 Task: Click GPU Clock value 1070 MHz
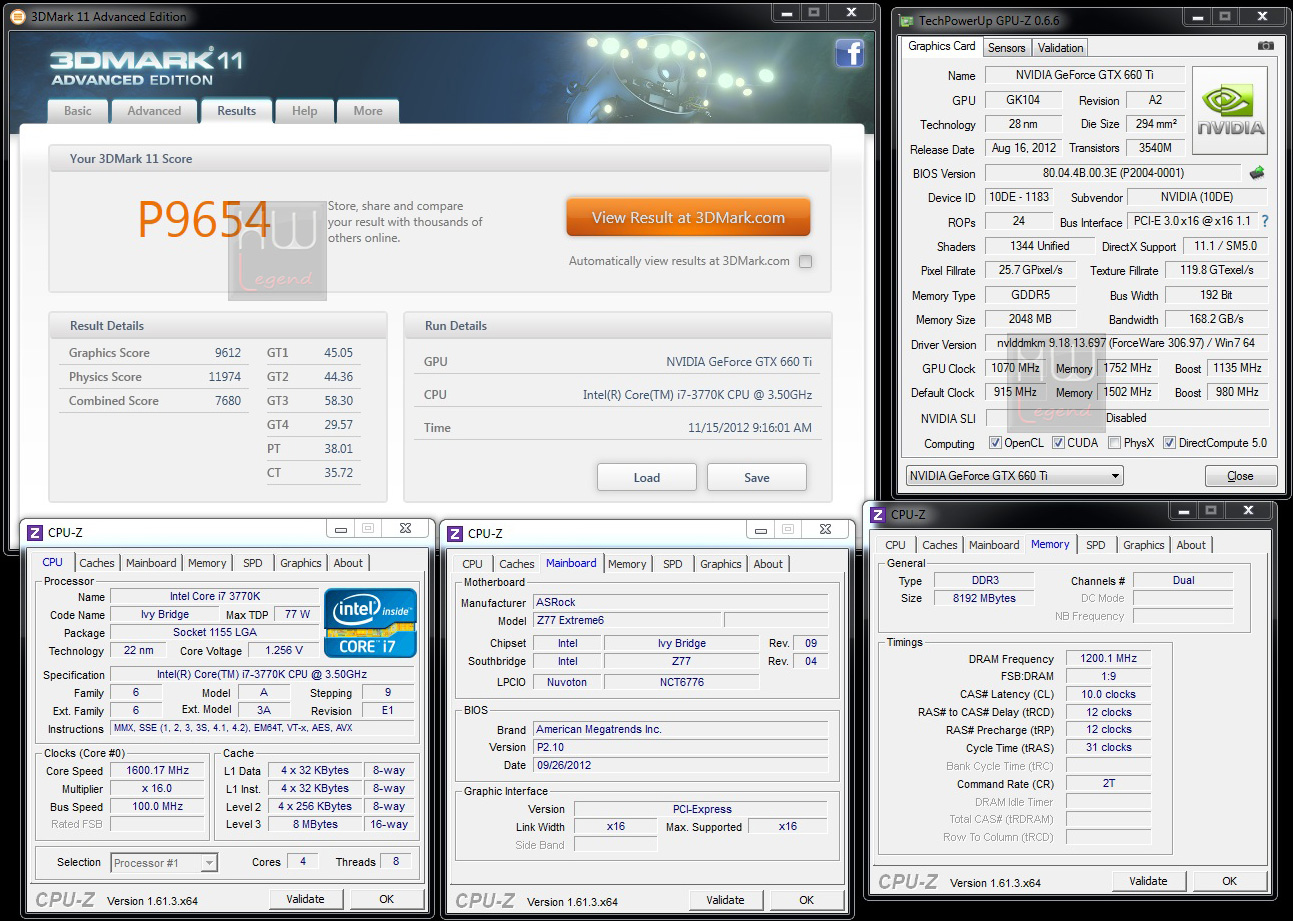pyautogui.click(x=1016, y=368)
